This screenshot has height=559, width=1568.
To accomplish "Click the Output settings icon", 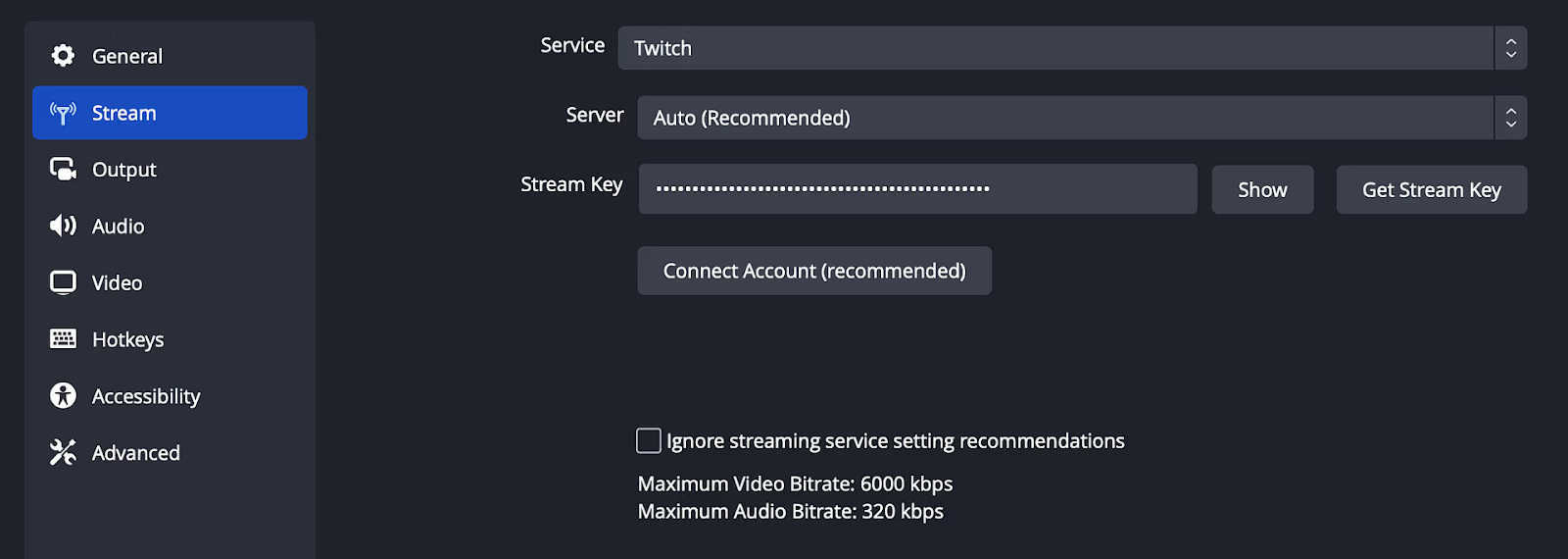I will pos(63,170).
